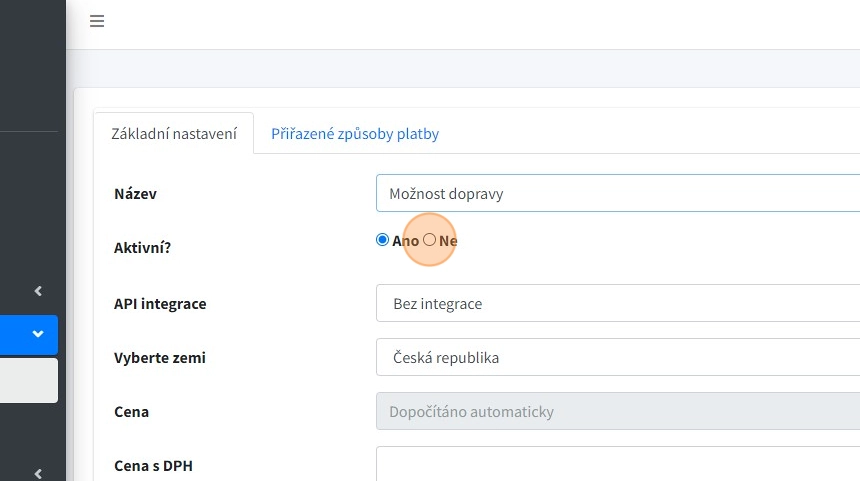860x481 pixels.
Task: Click the Název field label
Action: point(136,194)
